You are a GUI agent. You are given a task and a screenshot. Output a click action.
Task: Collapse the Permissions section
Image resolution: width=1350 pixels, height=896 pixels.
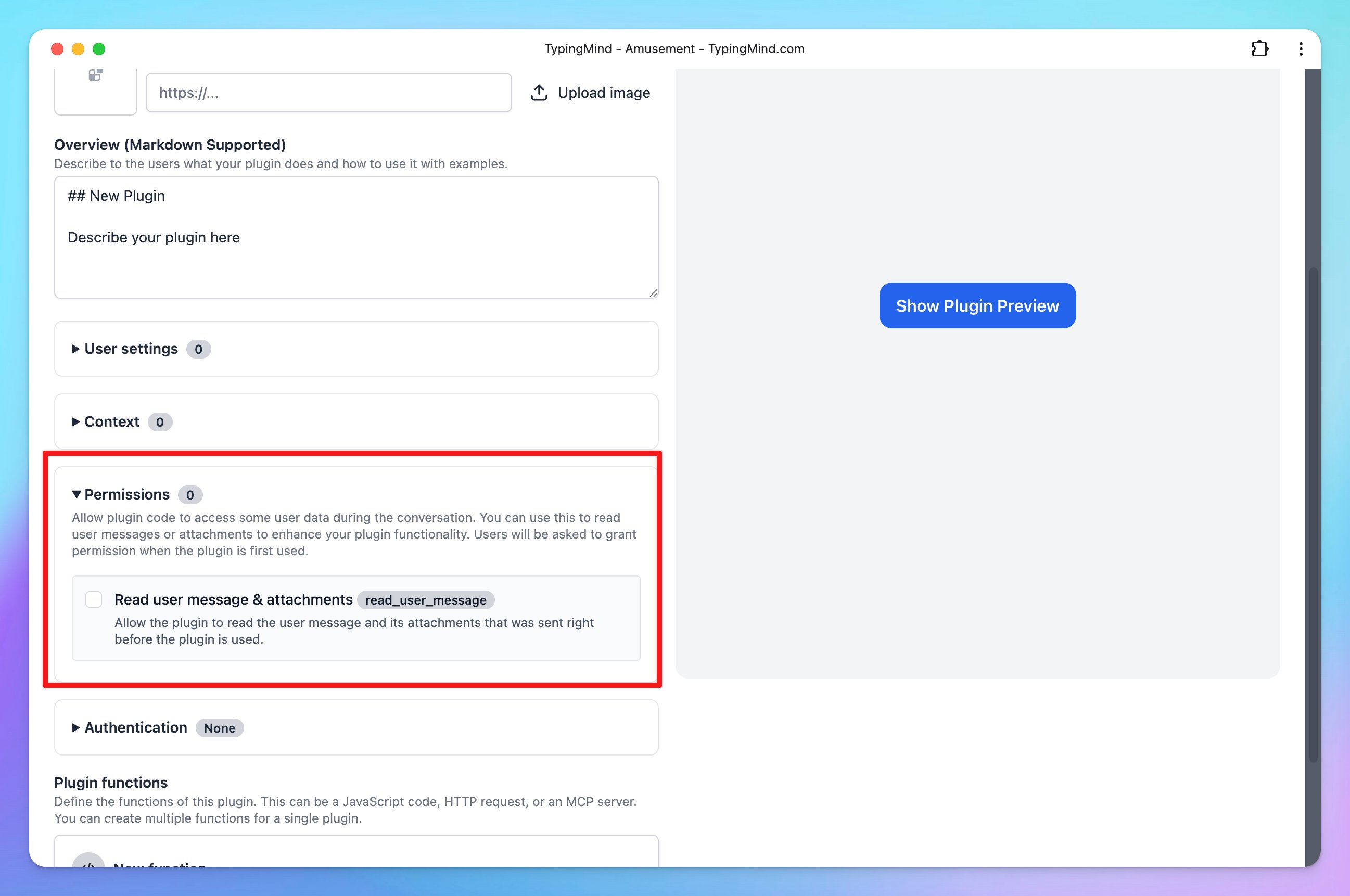click(126, 494)
